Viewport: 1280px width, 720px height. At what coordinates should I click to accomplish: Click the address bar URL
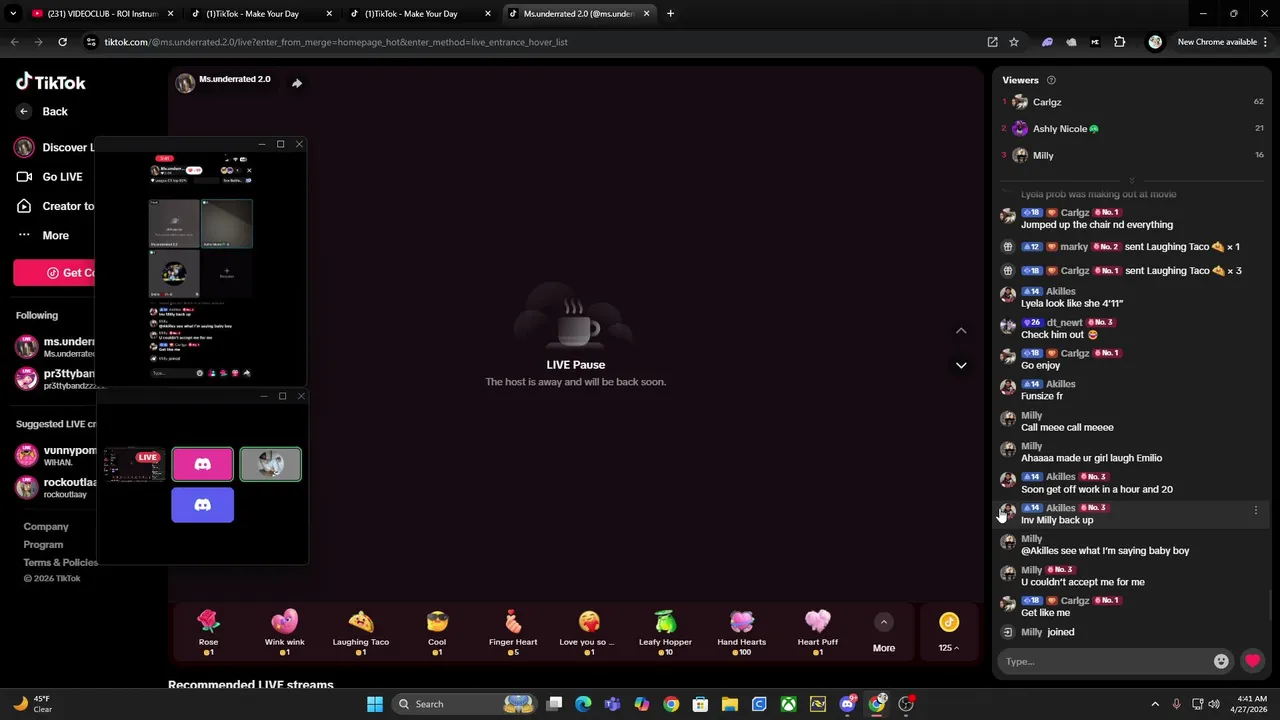336,42
